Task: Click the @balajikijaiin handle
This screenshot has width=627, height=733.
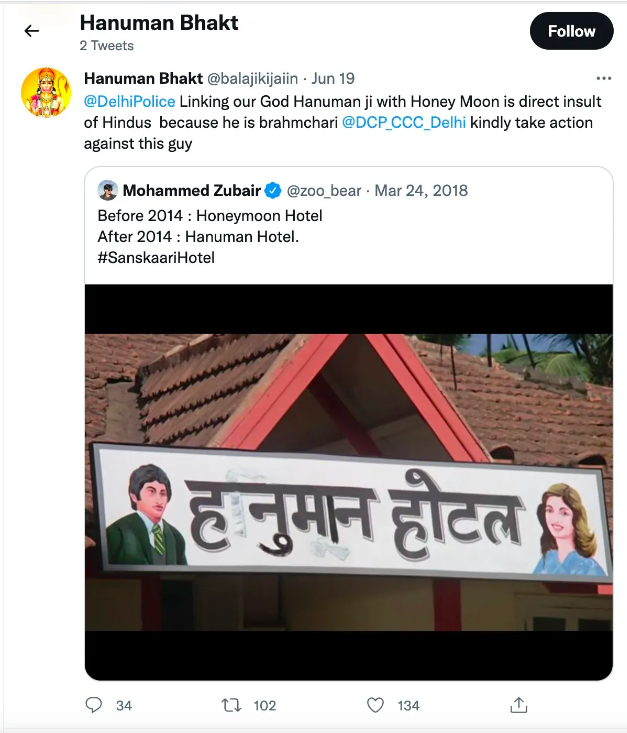Action: pos(252,78)
